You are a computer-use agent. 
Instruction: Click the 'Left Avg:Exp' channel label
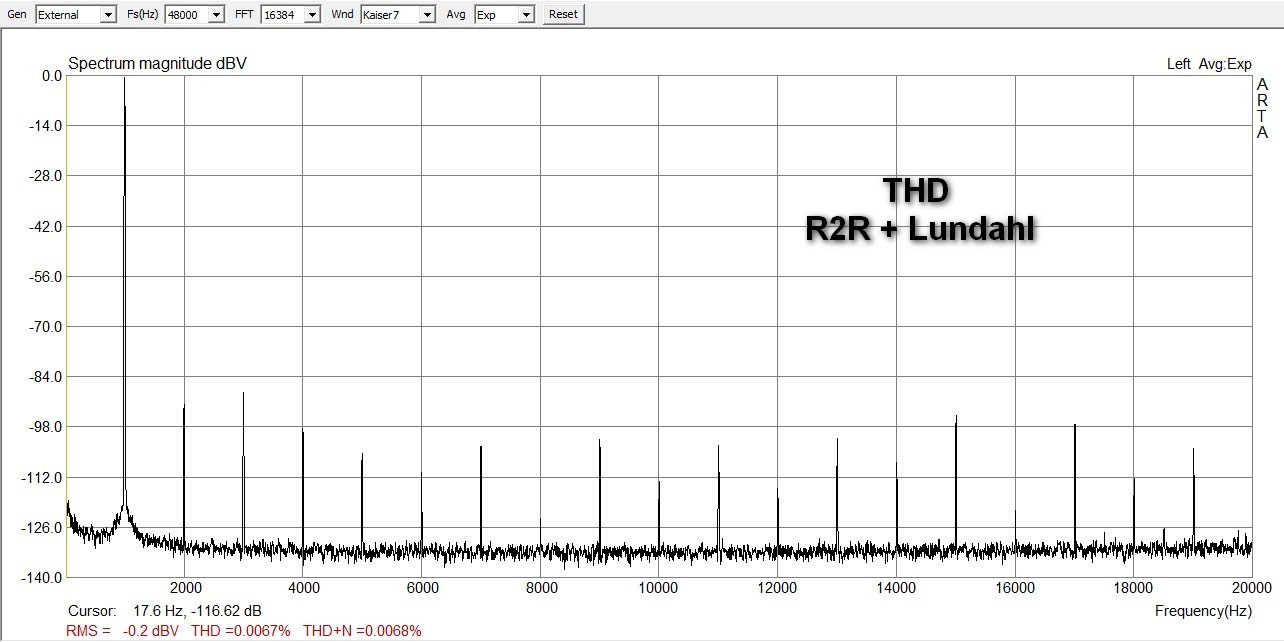(1209, 64)
